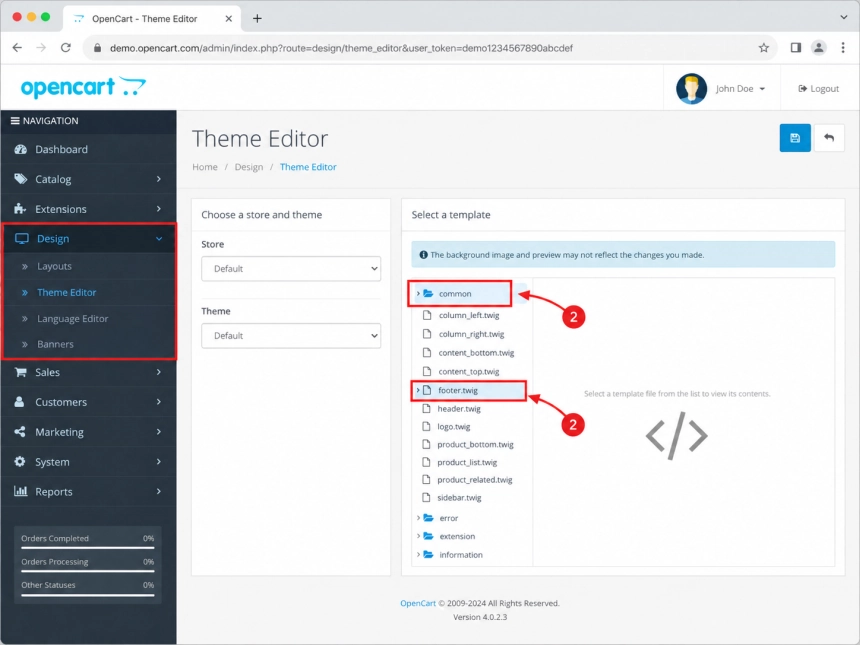This screenshot has width=860, height=645.
Task: Open sidebar.twig template
Action: pos(459,498)
